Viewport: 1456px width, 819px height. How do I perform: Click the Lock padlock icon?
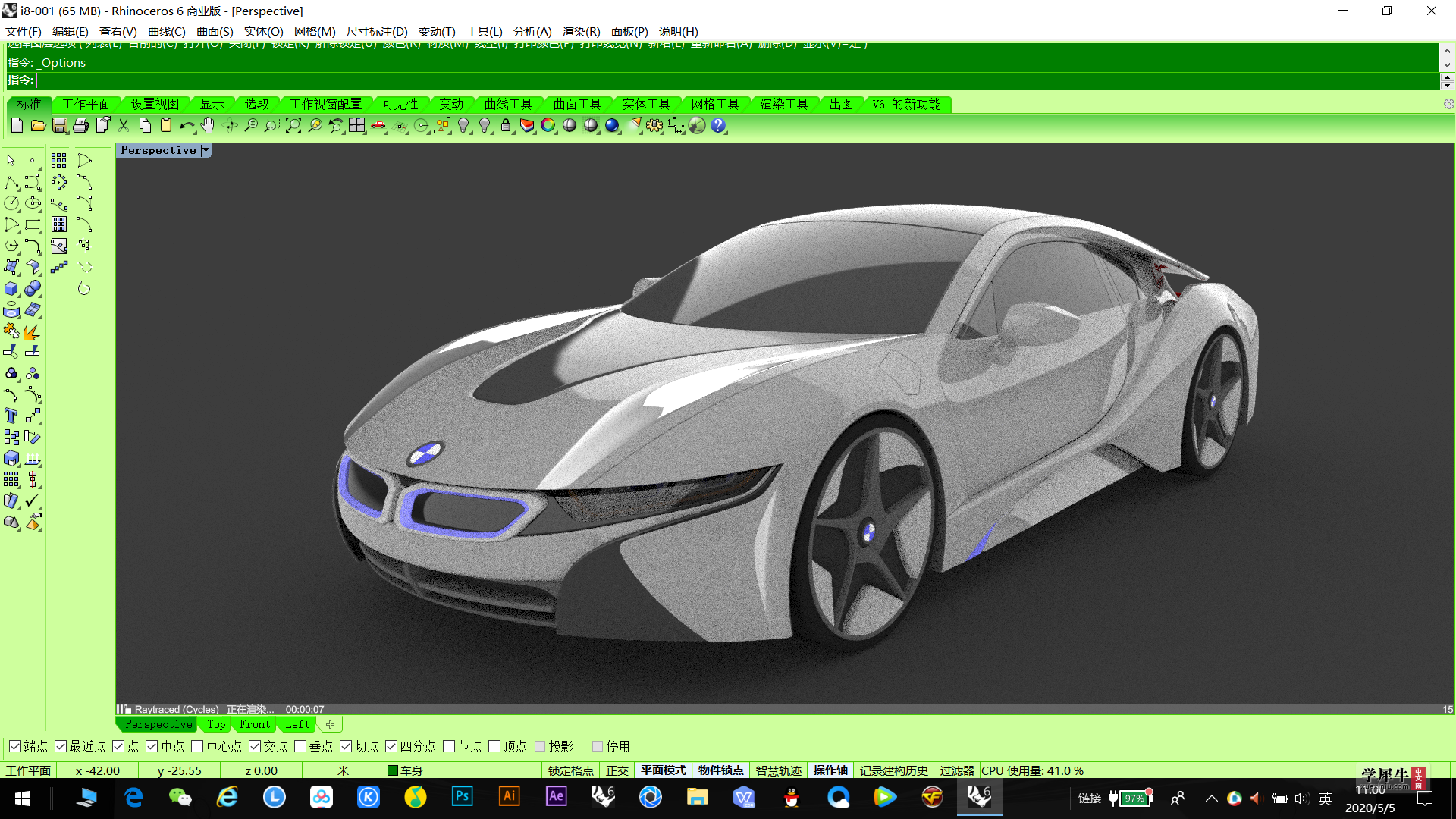(x=506, y=125)
